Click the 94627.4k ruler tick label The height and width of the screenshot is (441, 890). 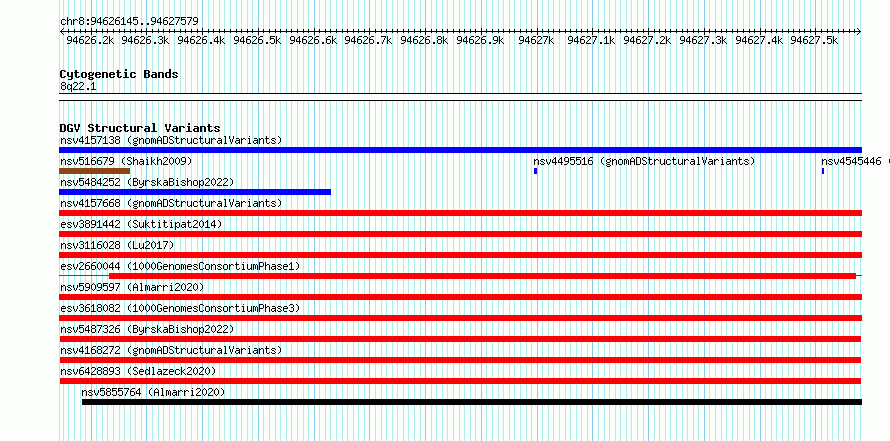coord(759,40)
